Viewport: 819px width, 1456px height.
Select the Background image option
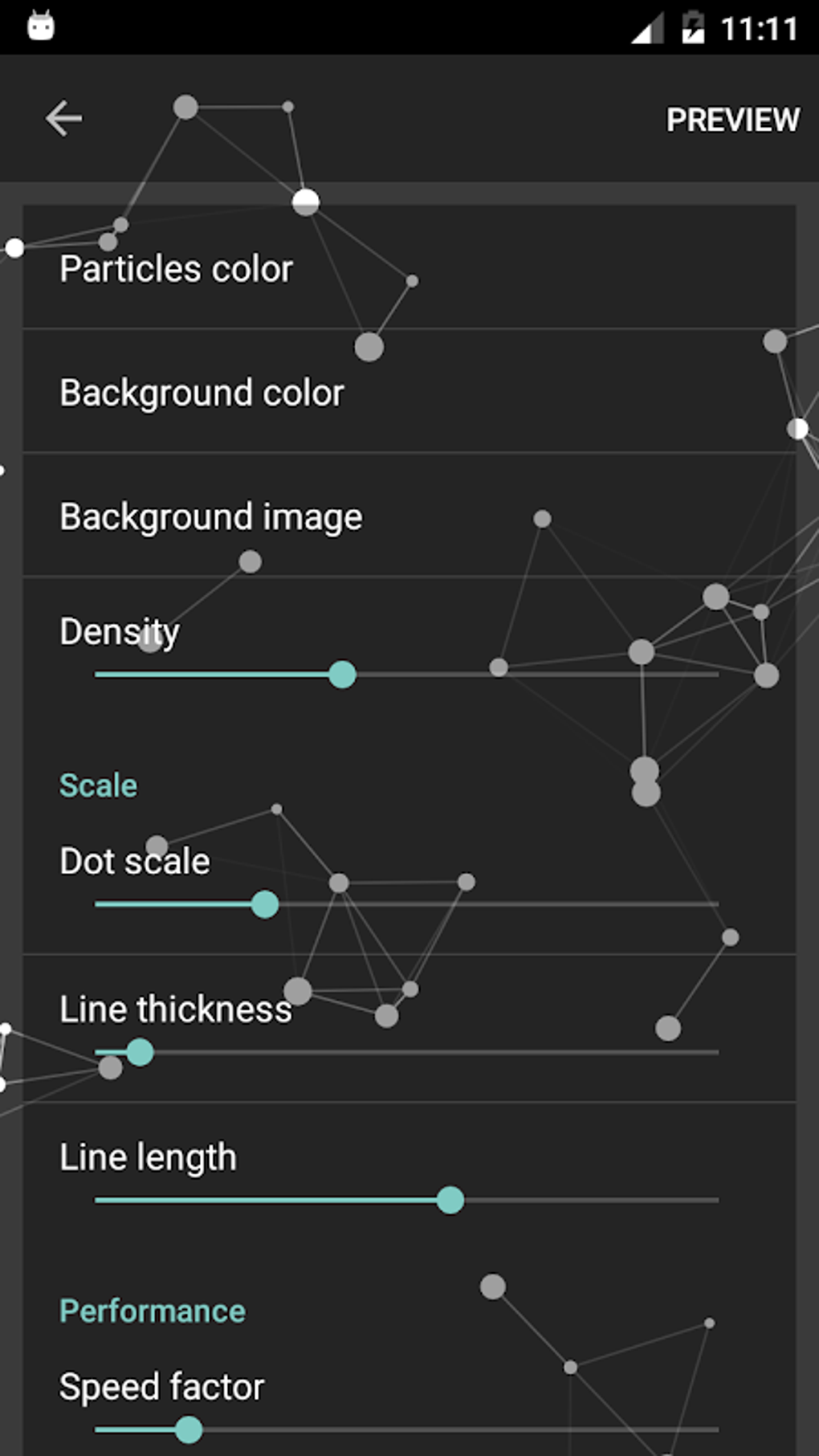tap(210, 516)
